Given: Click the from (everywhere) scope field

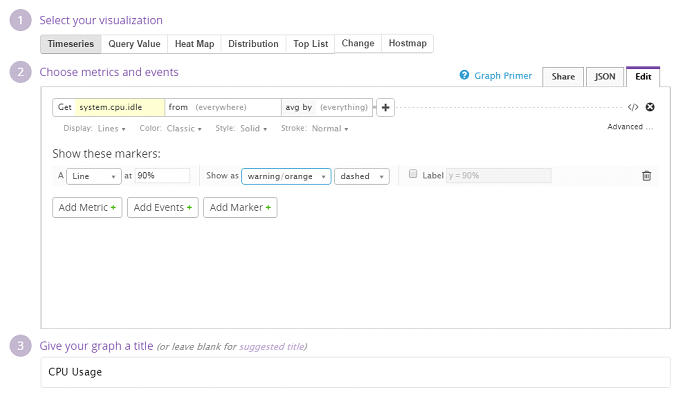Looking at the screenshot, I should [x=223, y=107].
